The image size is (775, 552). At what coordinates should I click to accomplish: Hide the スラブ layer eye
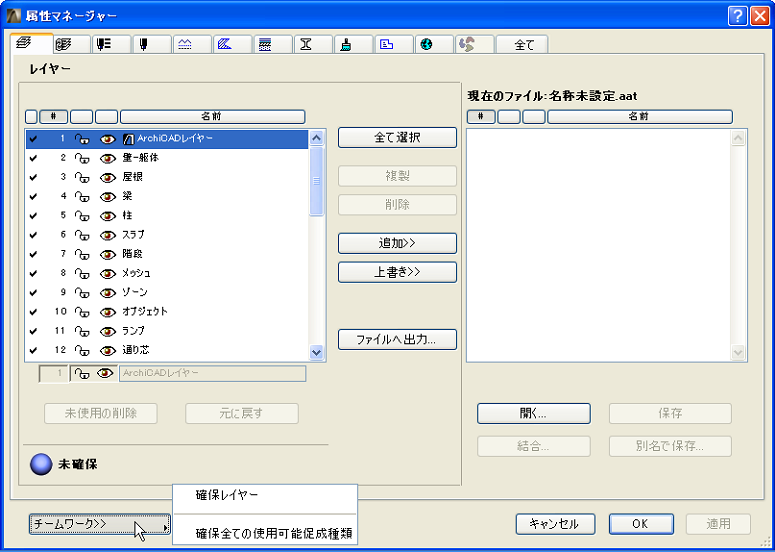coord(108,236)
